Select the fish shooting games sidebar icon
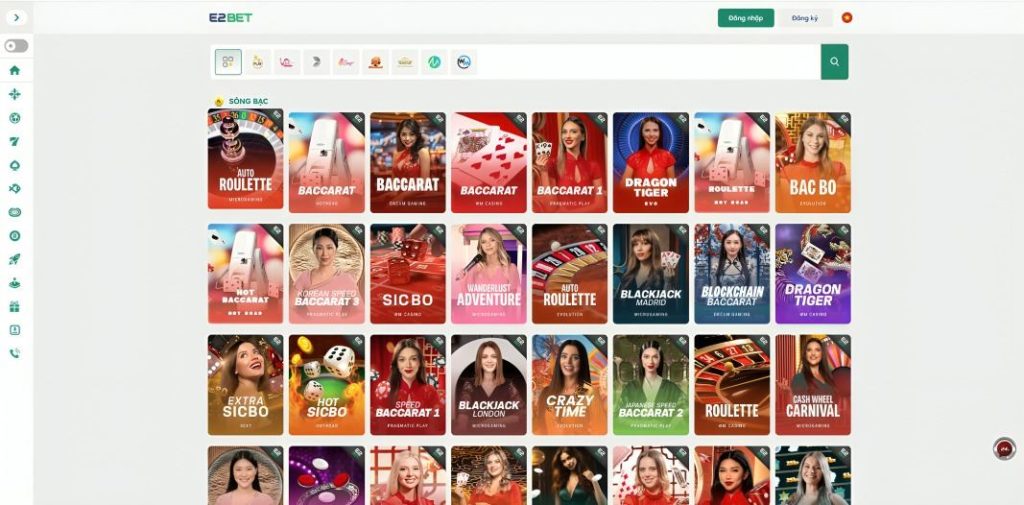The height and width of the screenshot is (505, 1024). 14,189
